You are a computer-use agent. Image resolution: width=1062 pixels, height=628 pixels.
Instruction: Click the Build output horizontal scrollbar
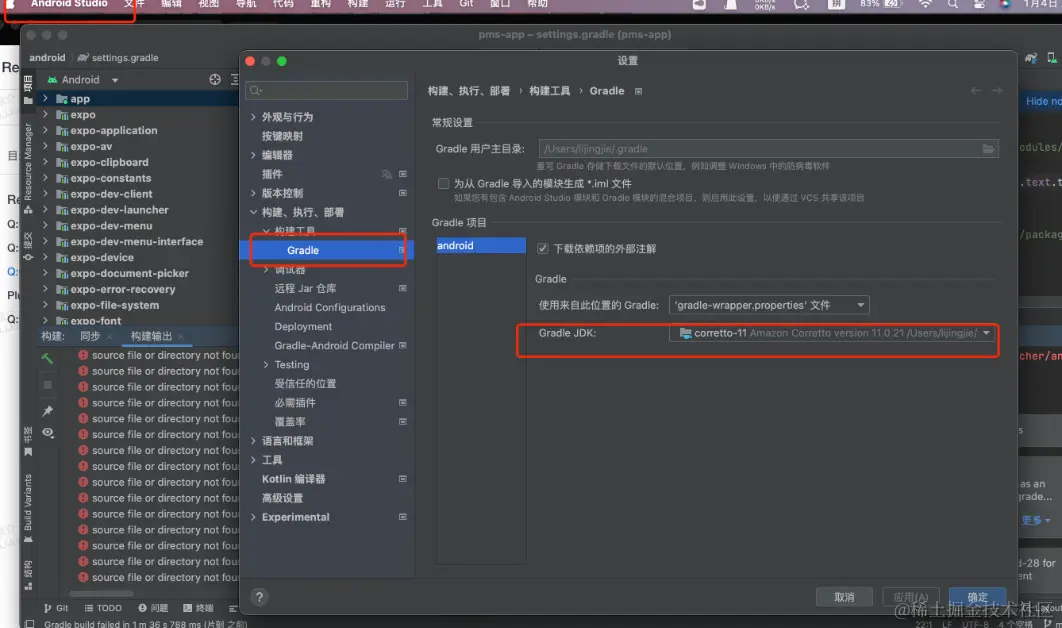tap(102, 594)
